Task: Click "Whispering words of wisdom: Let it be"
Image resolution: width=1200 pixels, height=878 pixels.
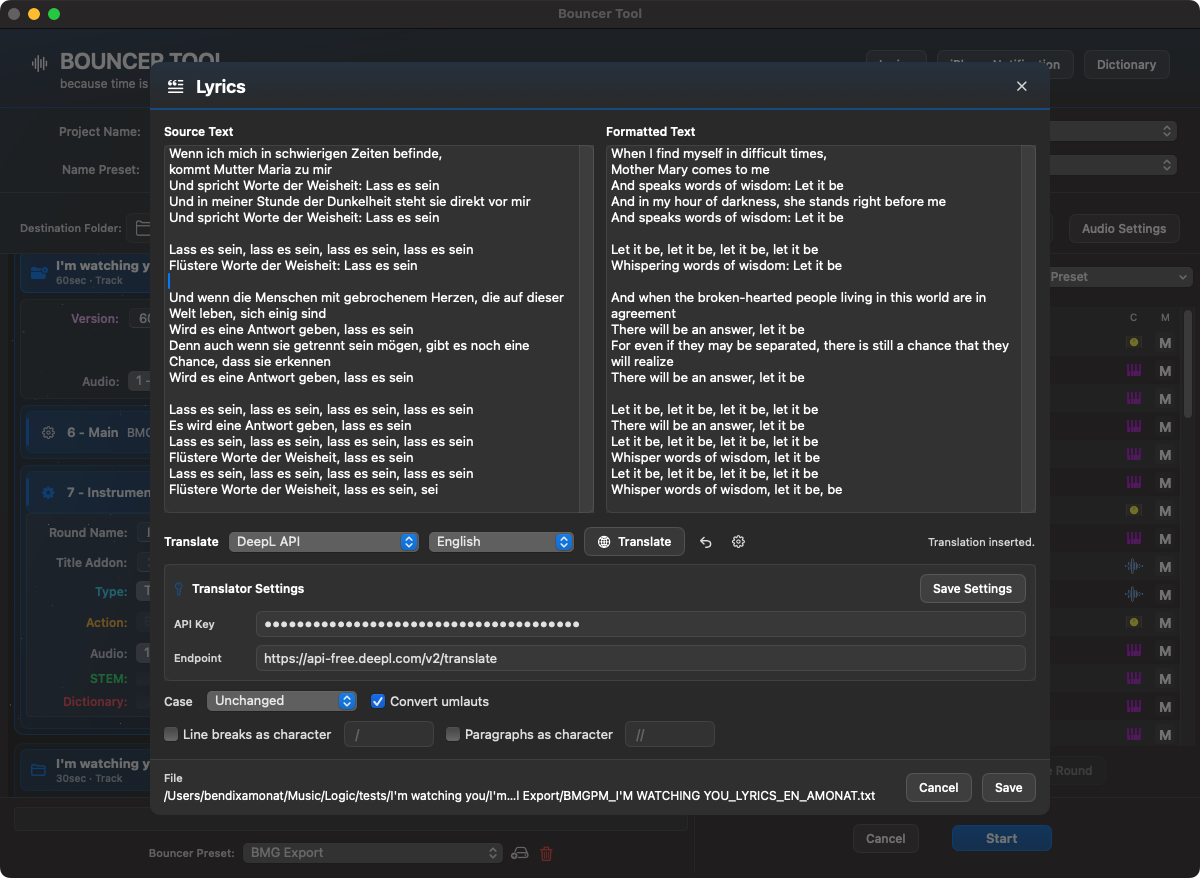Action: [726, 266]
